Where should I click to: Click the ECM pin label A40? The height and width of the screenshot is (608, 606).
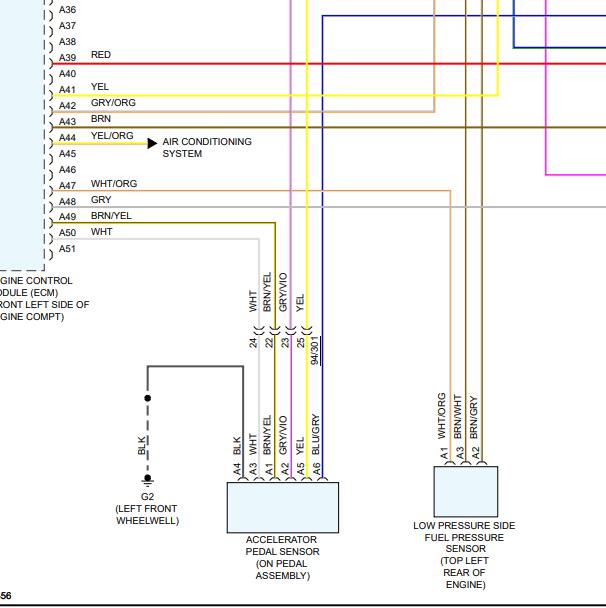point(67,74)
